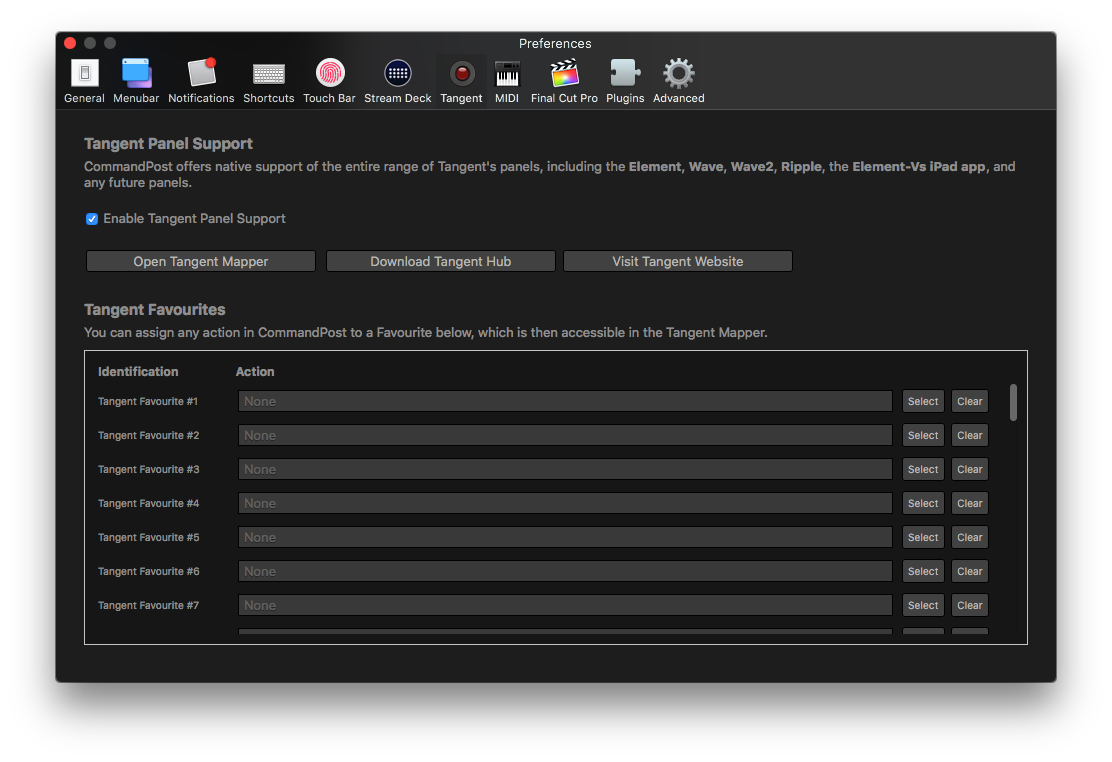
Task: Click the Tangent Favourite #3 action field
Action: (x=565, y=470)
